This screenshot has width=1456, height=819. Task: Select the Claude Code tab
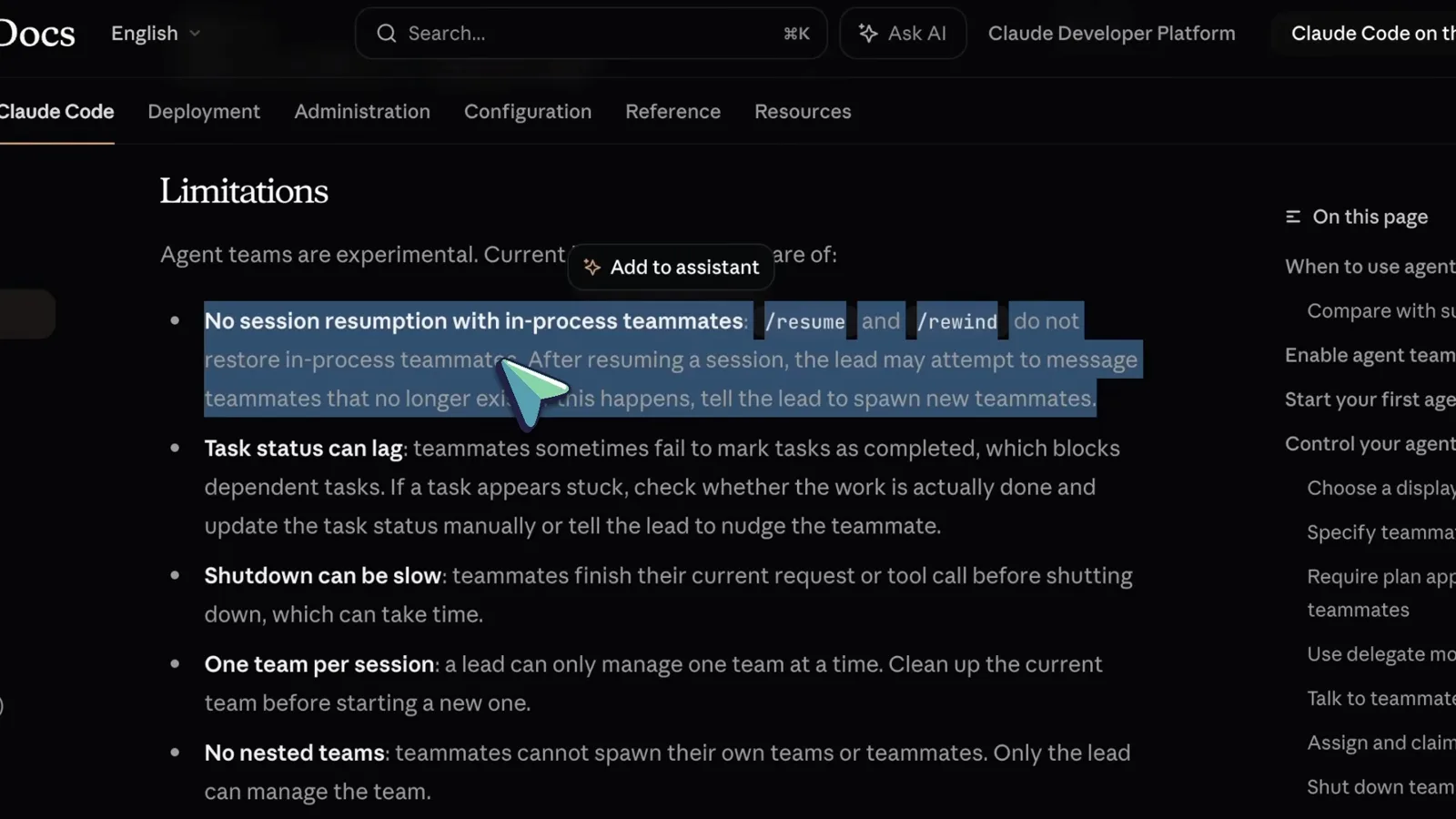(56, 111)
